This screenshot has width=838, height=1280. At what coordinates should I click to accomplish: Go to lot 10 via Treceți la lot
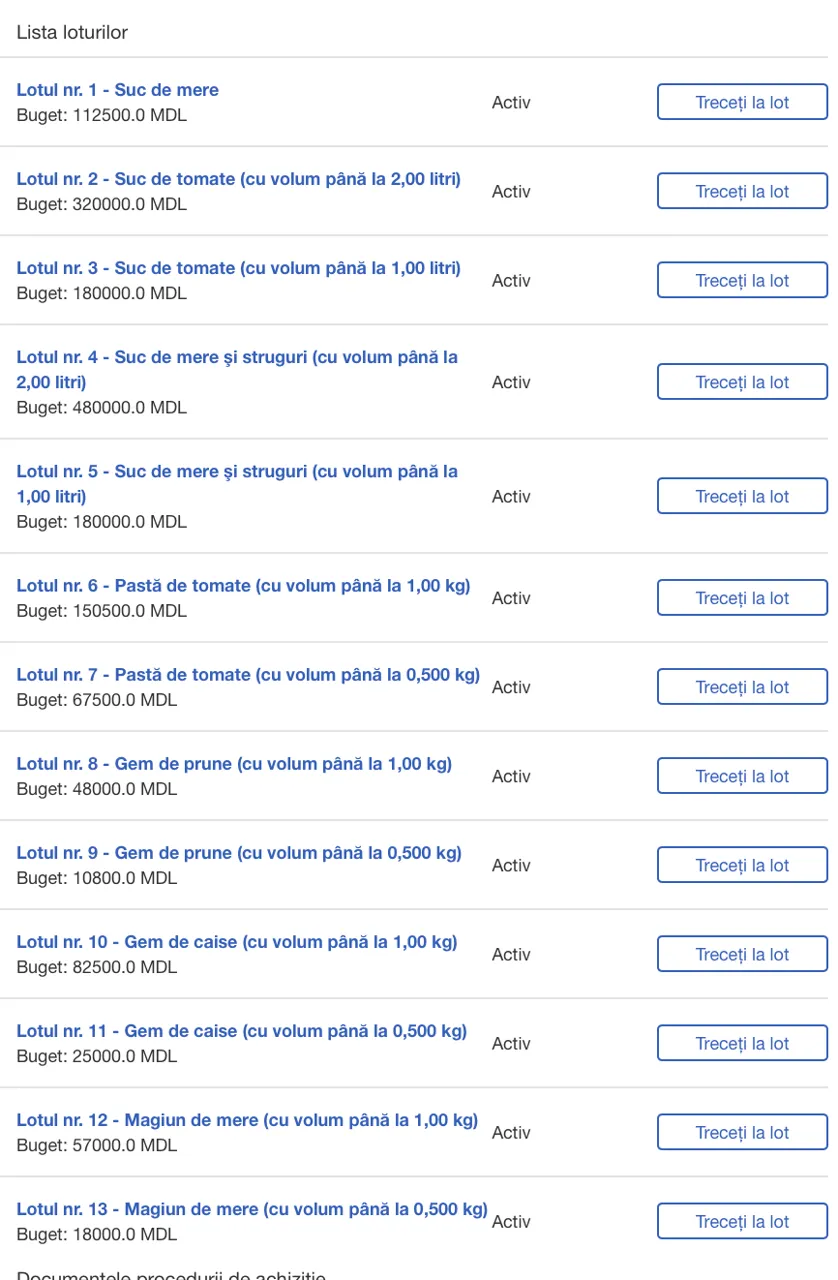pyautogui.click(x=742, y=954)
